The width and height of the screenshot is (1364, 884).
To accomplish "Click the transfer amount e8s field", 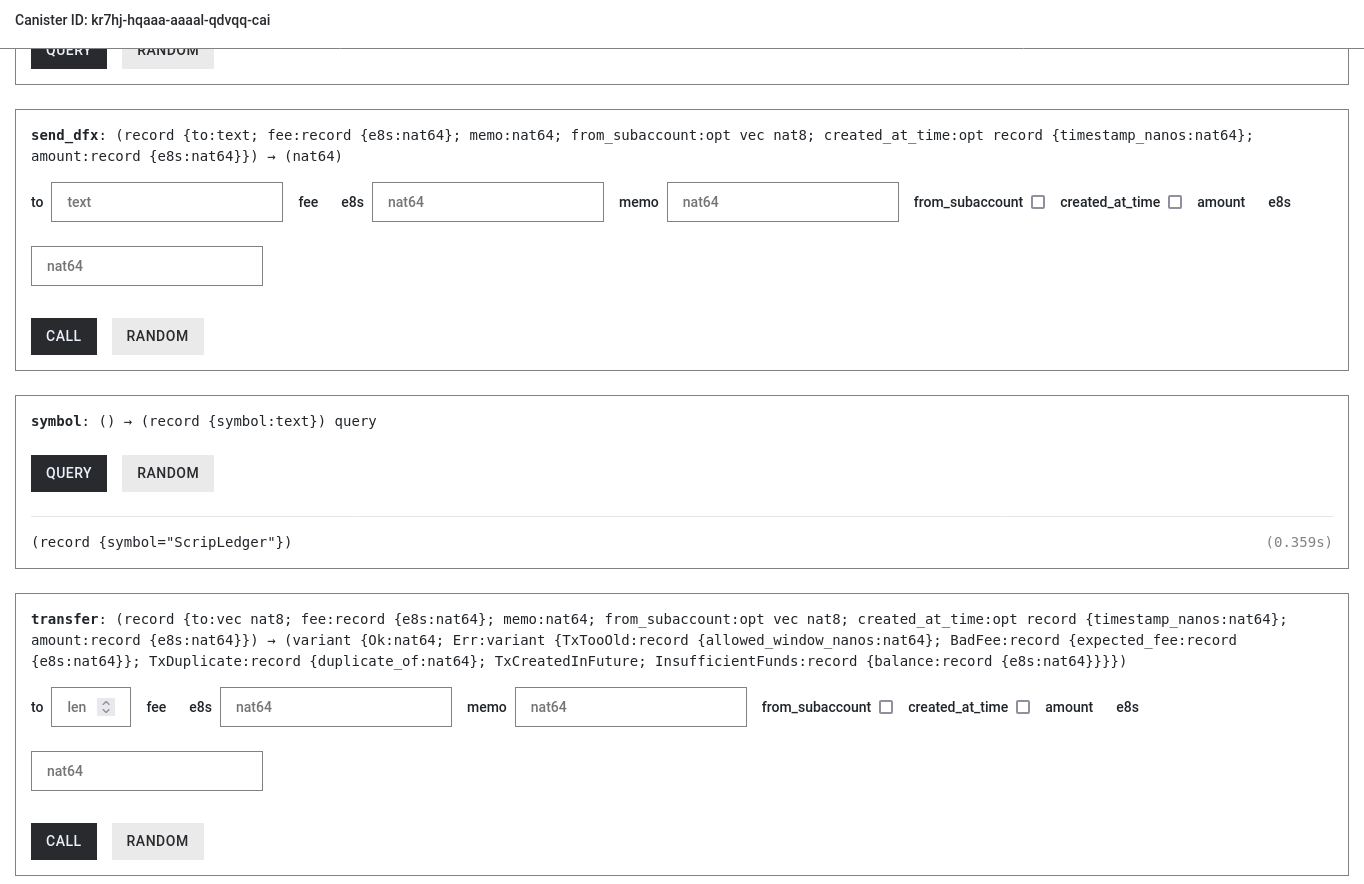I will [147, 771].
